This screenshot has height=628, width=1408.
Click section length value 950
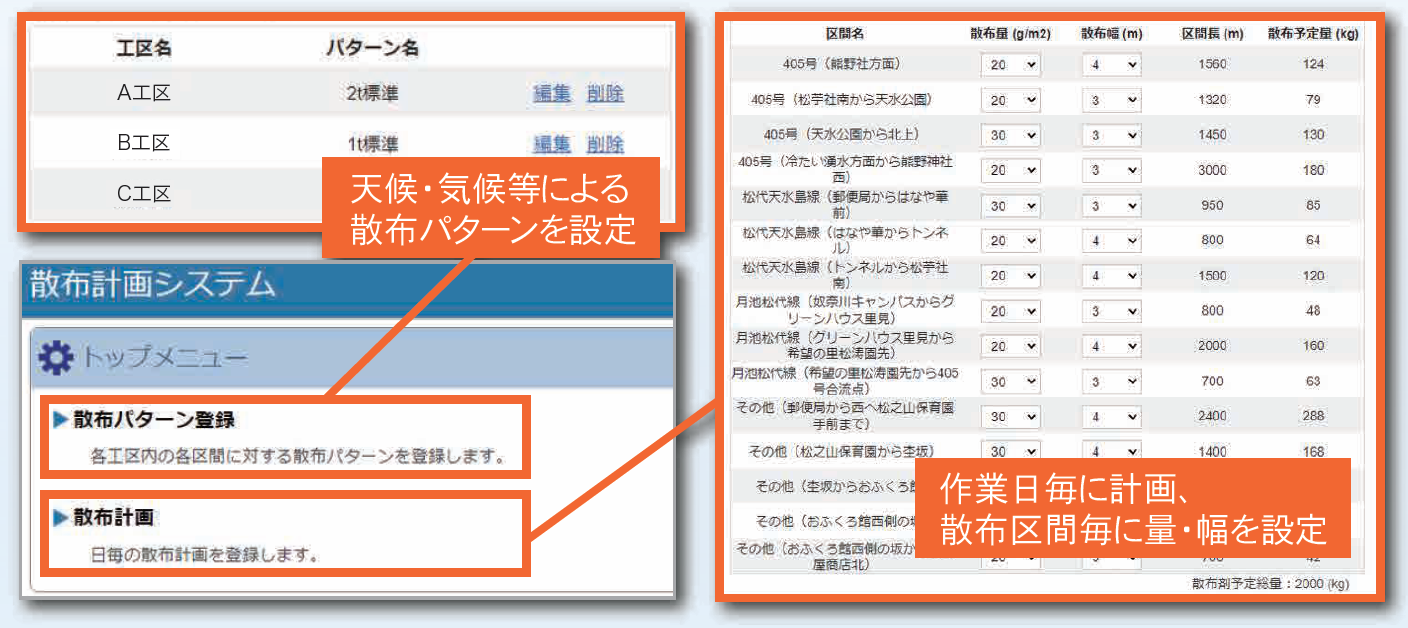(x=1212, y=206)
